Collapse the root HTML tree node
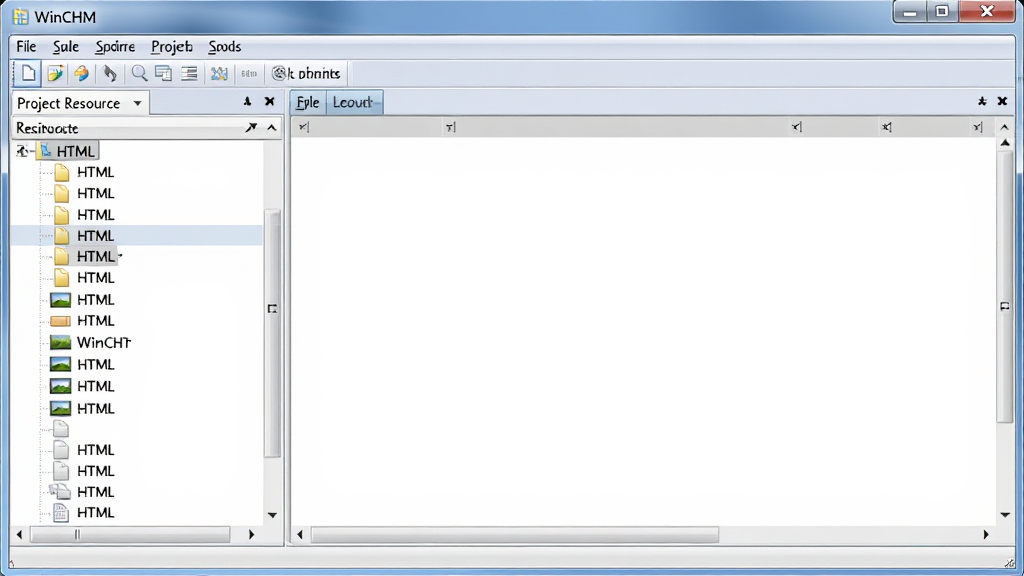Viewport: 1024px width, 576px height. tap(22, 152)
